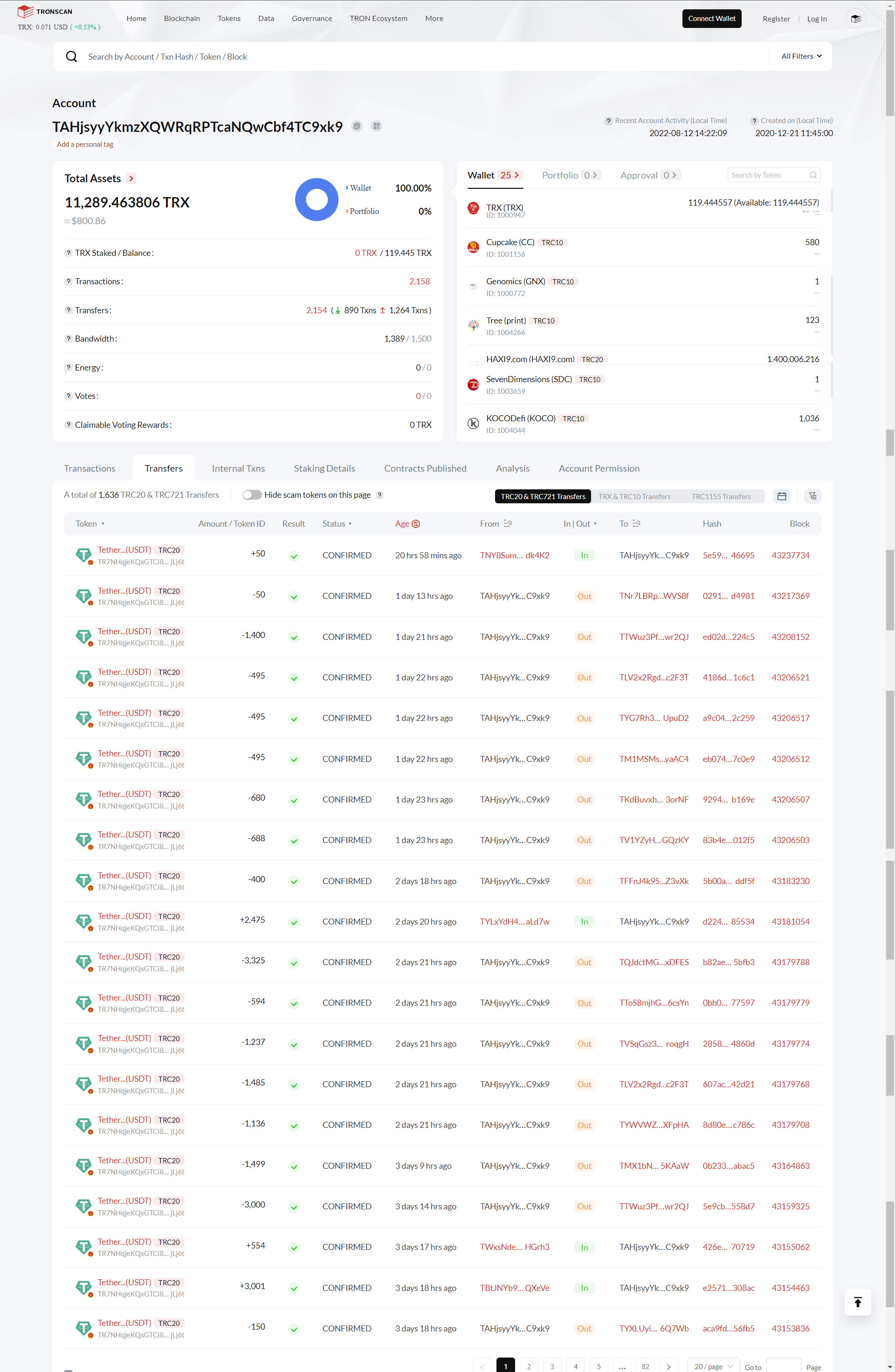Screen dimensions: 895x1372
Task: Click the TRONSCAN logo
Action: [44, 12]
